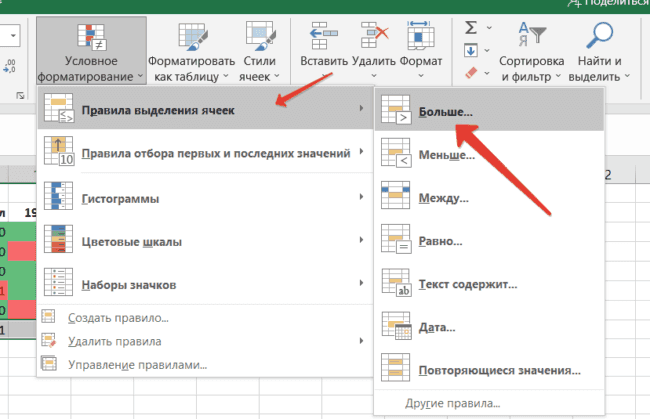
Task: Click Поделиться at the top right
Action: coord(608,5)
